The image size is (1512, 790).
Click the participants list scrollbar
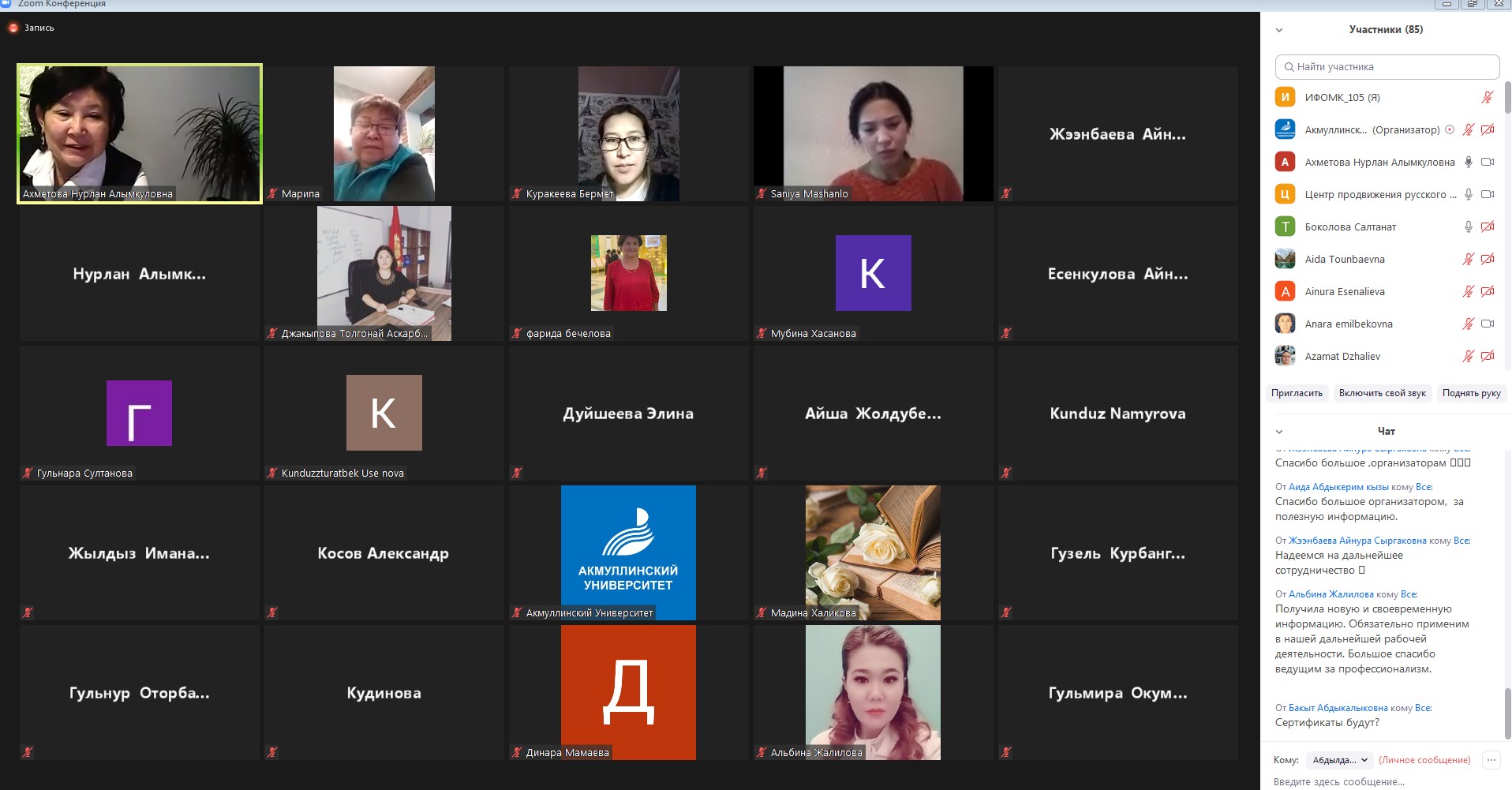pyautogui.click(x=1507, y=99)
